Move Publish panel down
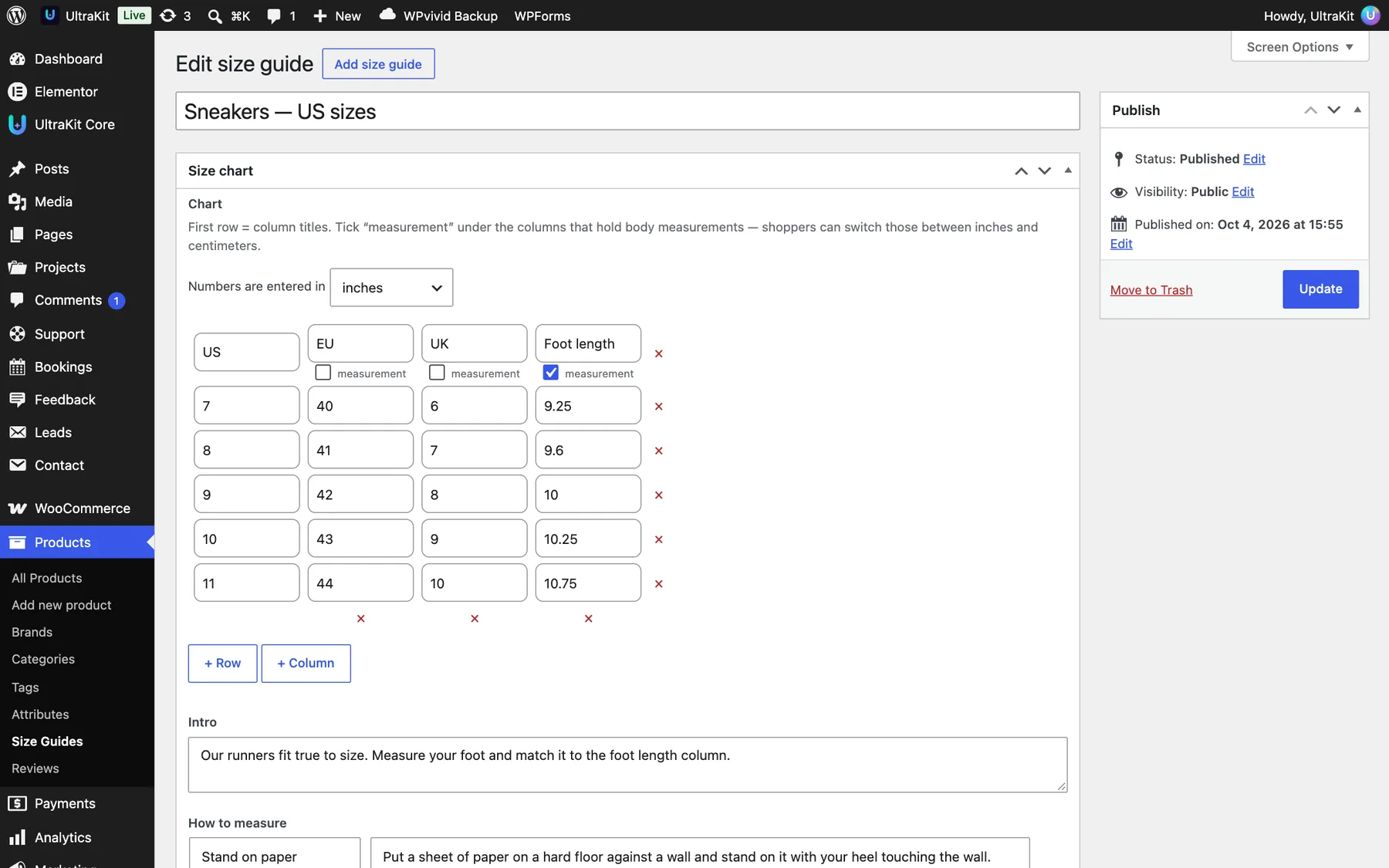This screenshot has width=1389, height=868. click(x=1333, y=110)
